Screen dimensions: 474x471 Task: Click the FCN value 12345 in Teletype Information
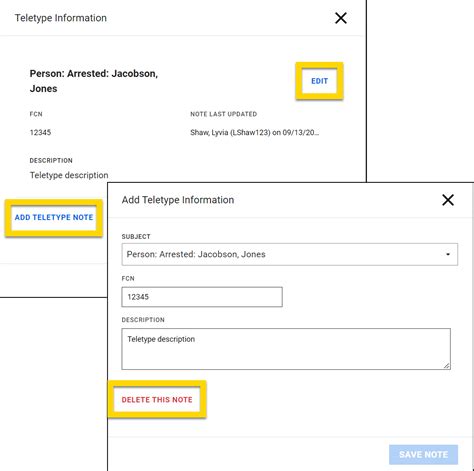pyautogui.click(x=40, y=133)
